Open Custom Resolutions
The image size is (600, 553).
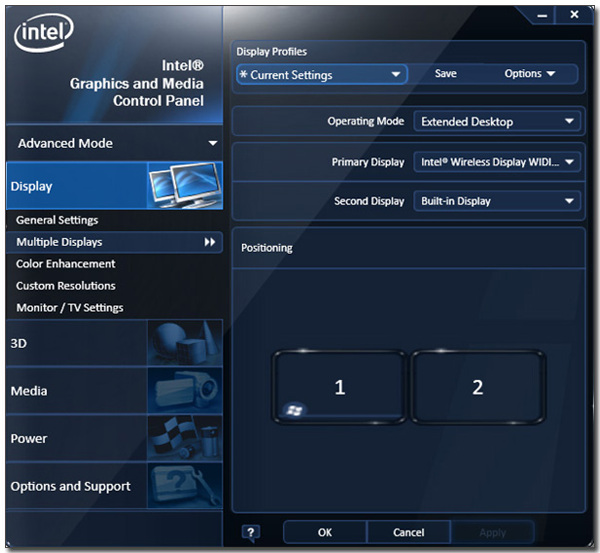coord(65,286)
